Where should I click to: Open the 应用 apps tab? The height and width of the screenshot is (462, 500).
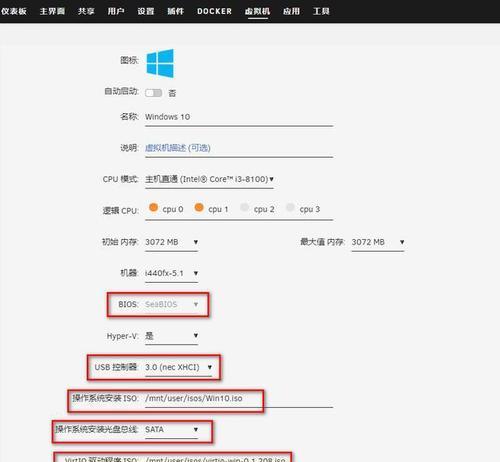(x=292, y=11)
